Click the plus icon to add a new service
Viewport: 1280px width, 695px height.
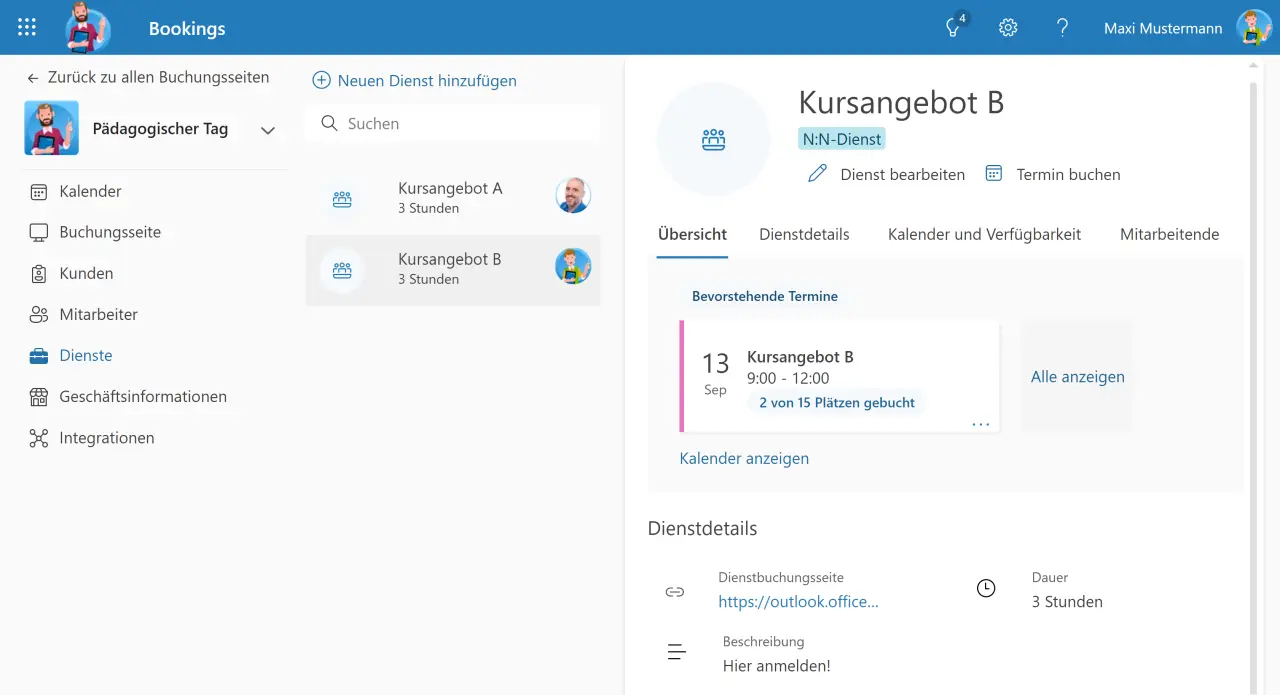click(321, 81)
